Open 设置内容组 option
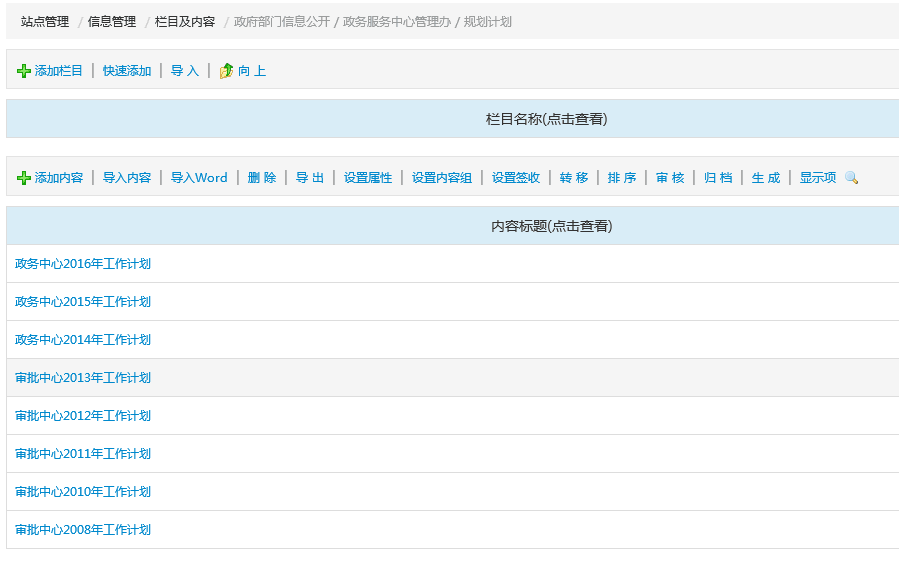 pos(442,178)
